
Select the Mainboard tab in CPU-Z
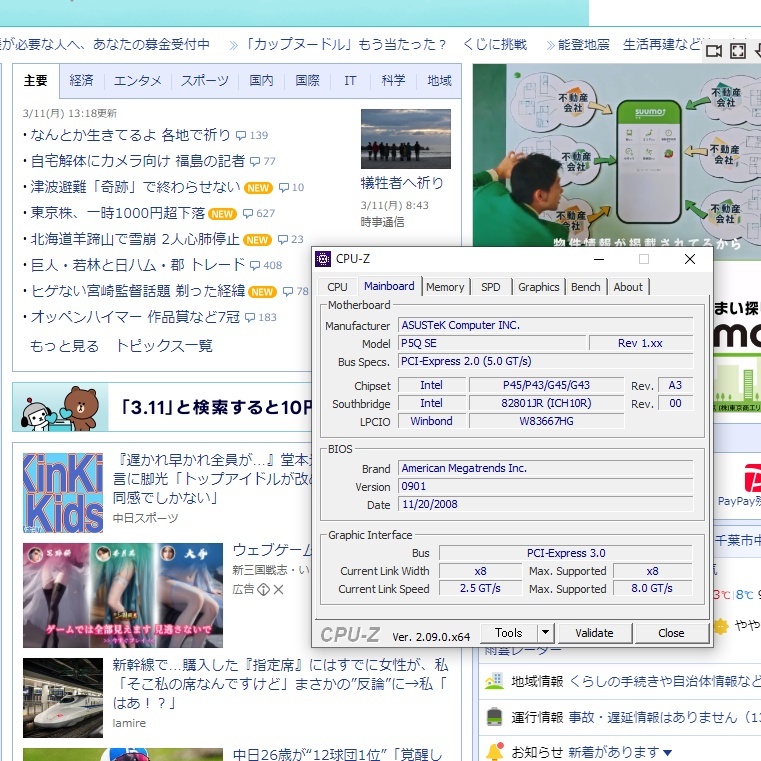coord(389,286)
